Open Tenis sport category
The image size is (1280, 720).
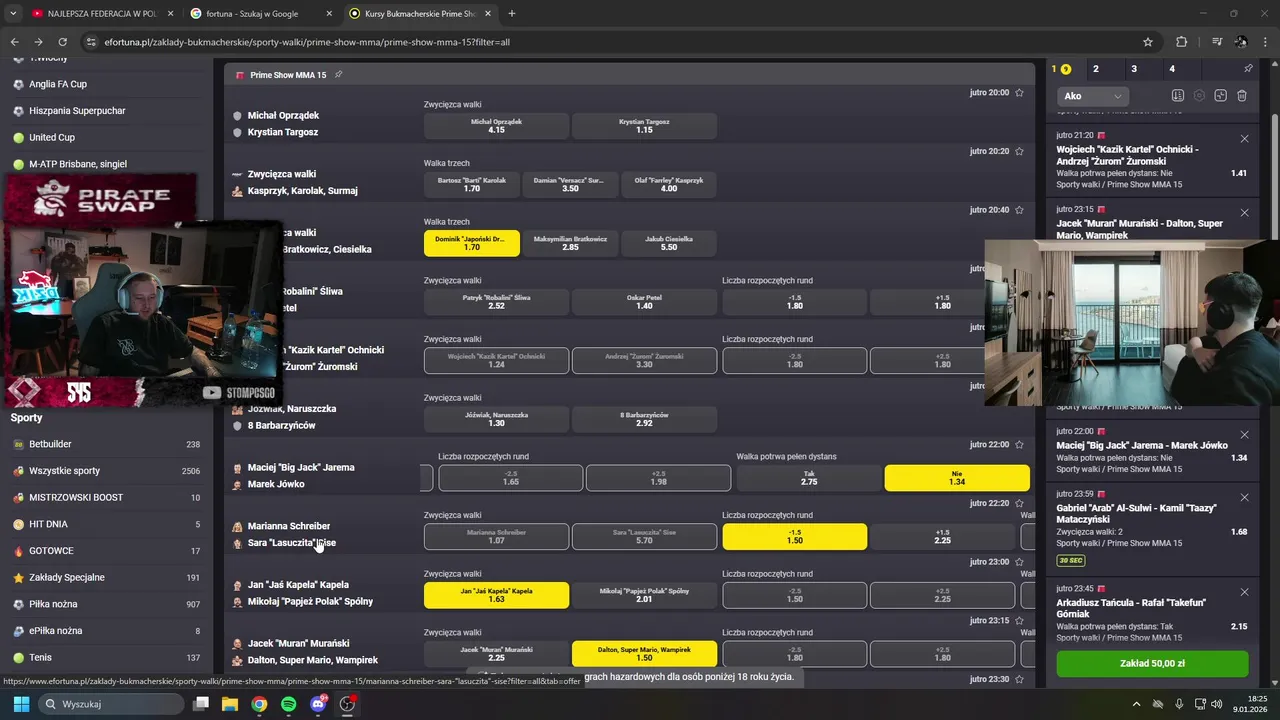[106, 658]
